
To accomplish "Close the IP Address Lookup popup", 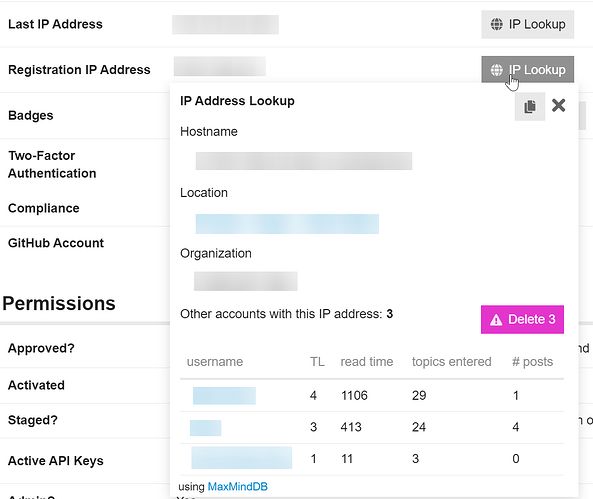I will (559, 106).
